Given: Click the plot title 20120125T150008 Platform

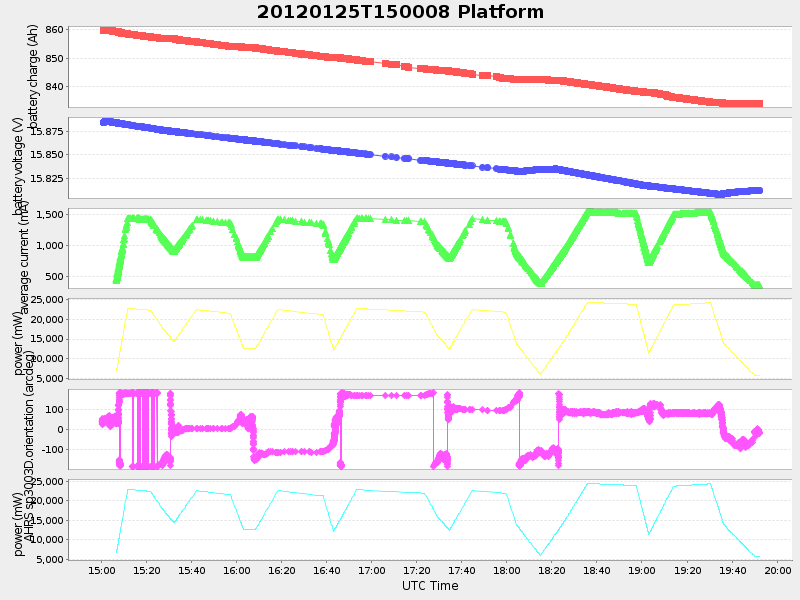Looking at the screenshot, I should pos(399,12).
